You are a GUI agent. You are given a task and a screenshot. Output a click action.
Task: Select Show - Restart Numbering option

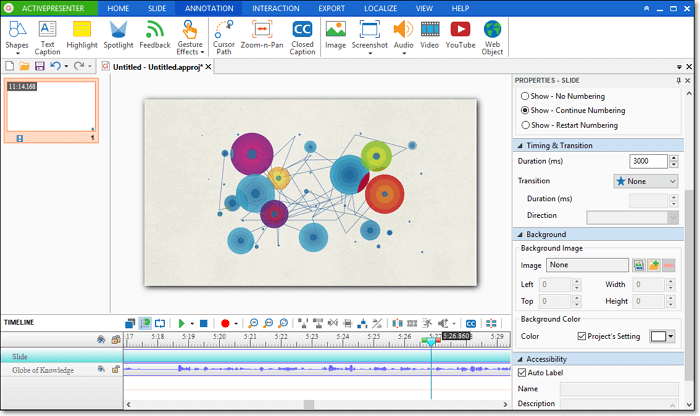(x=526, y=125)
